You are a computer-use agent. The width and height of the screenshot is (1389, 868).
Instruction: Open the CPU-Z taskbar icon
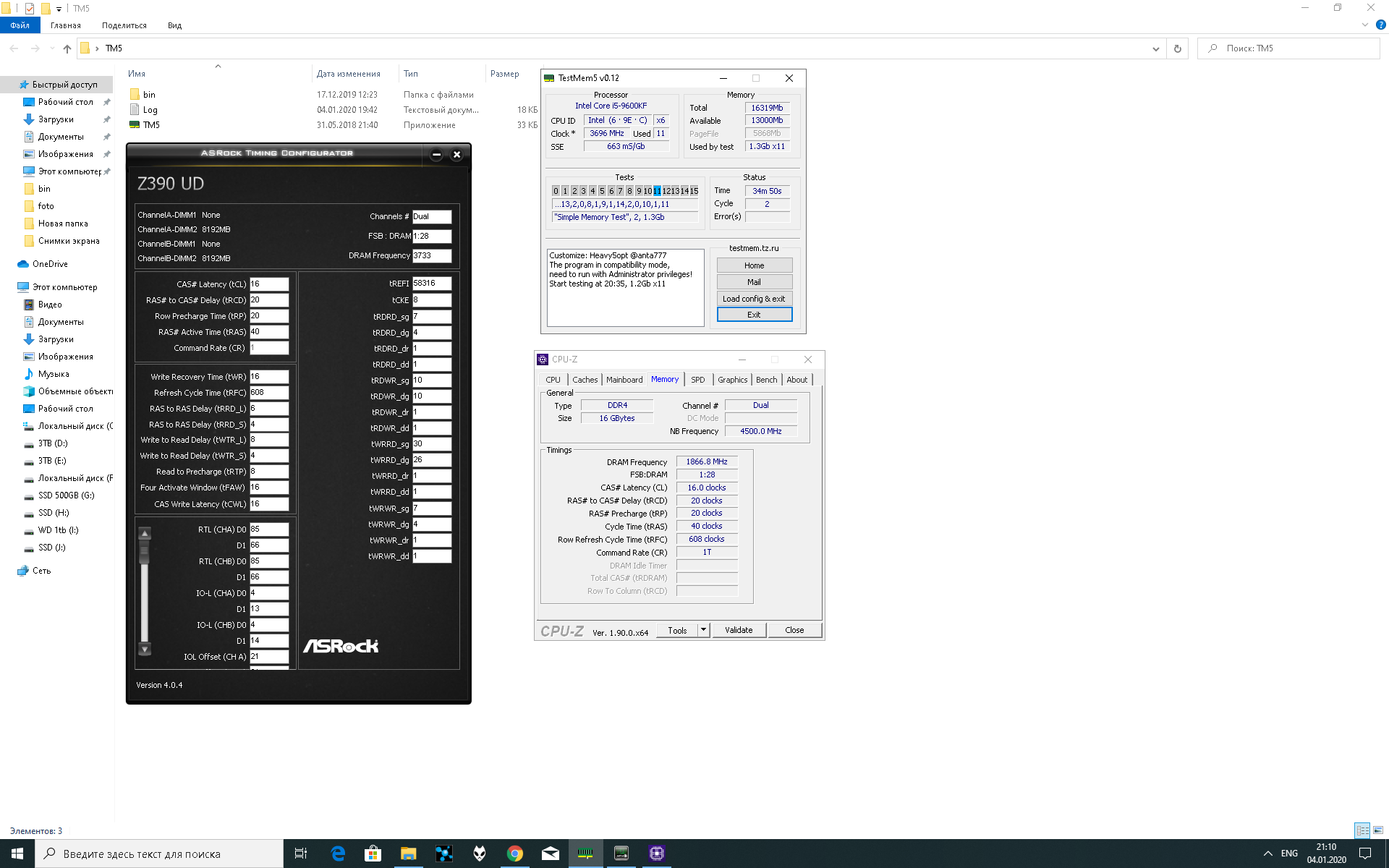tap(656, 854)
